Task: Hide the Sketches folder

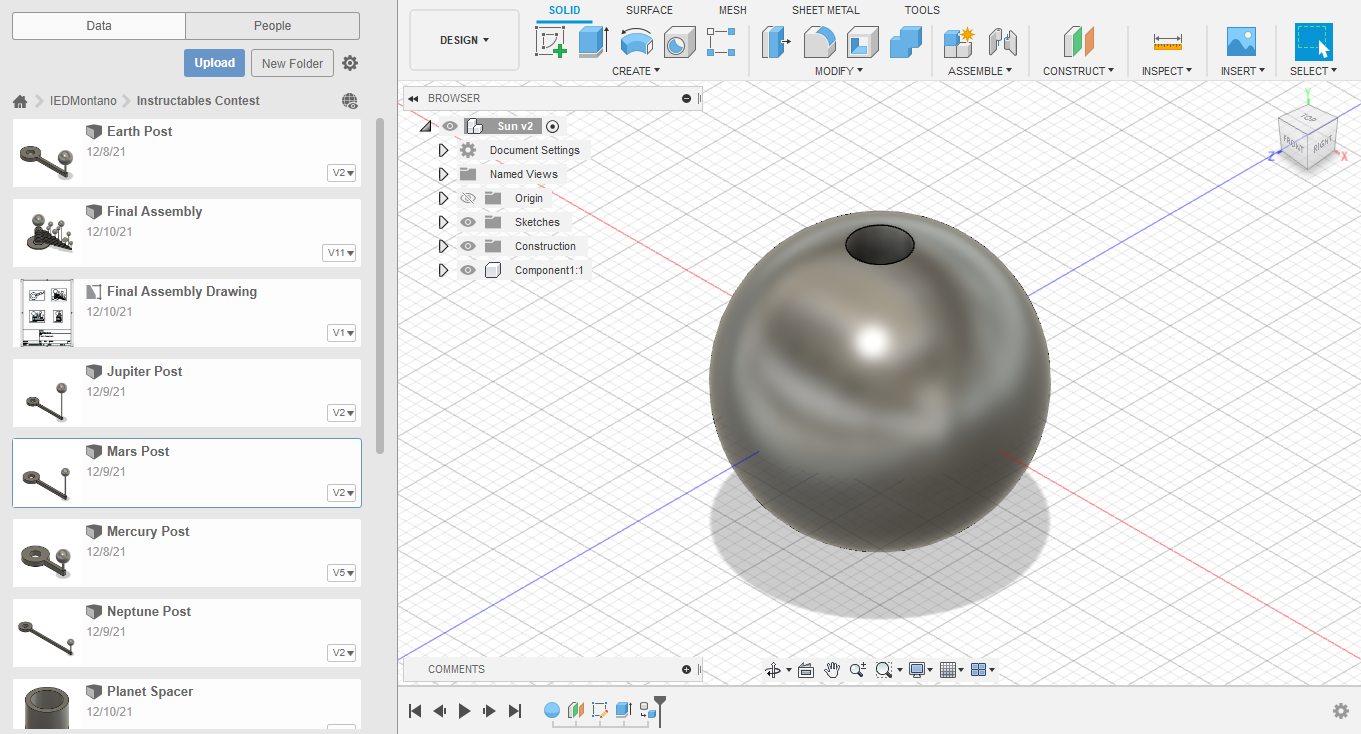Action: [467, 222]
